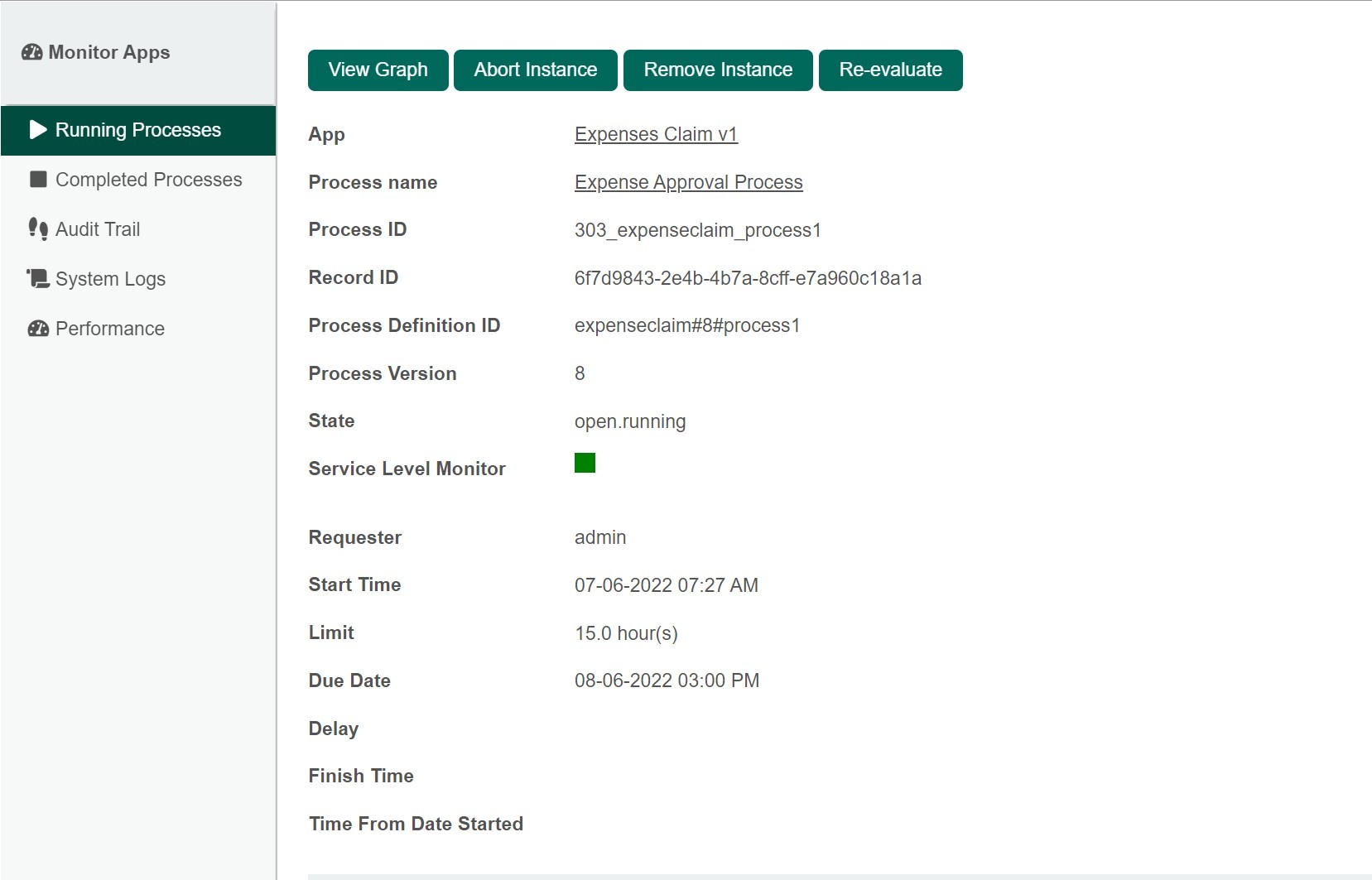Open the Performance page

(x=138, y=329)
